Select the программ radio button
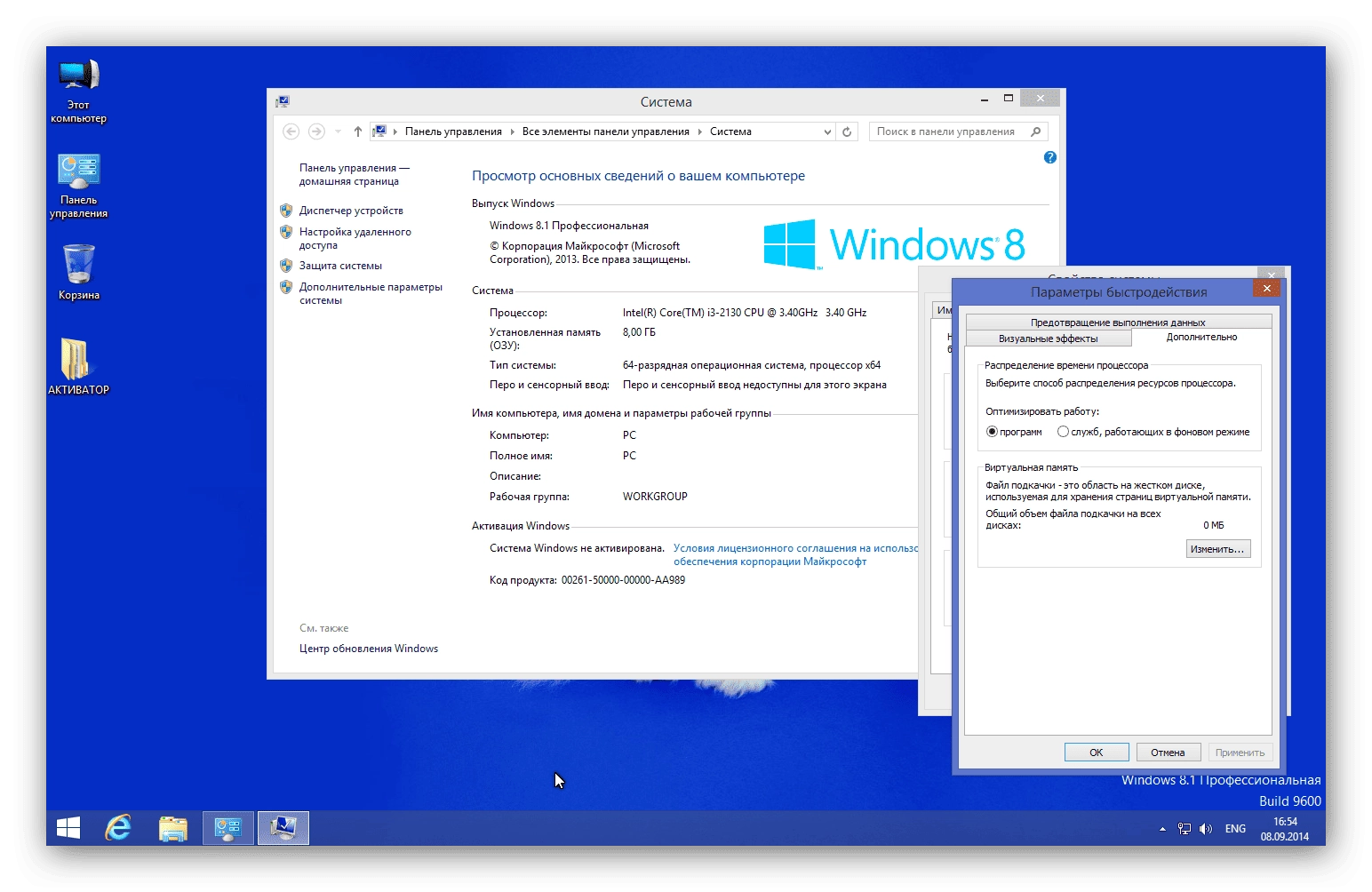1372x892 pixels. pos(992,432)
